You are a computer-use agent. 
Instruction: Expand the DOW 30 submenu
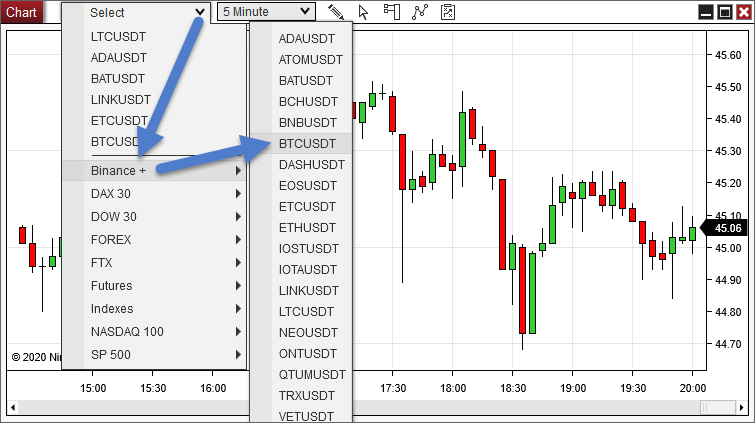[154, 217]
